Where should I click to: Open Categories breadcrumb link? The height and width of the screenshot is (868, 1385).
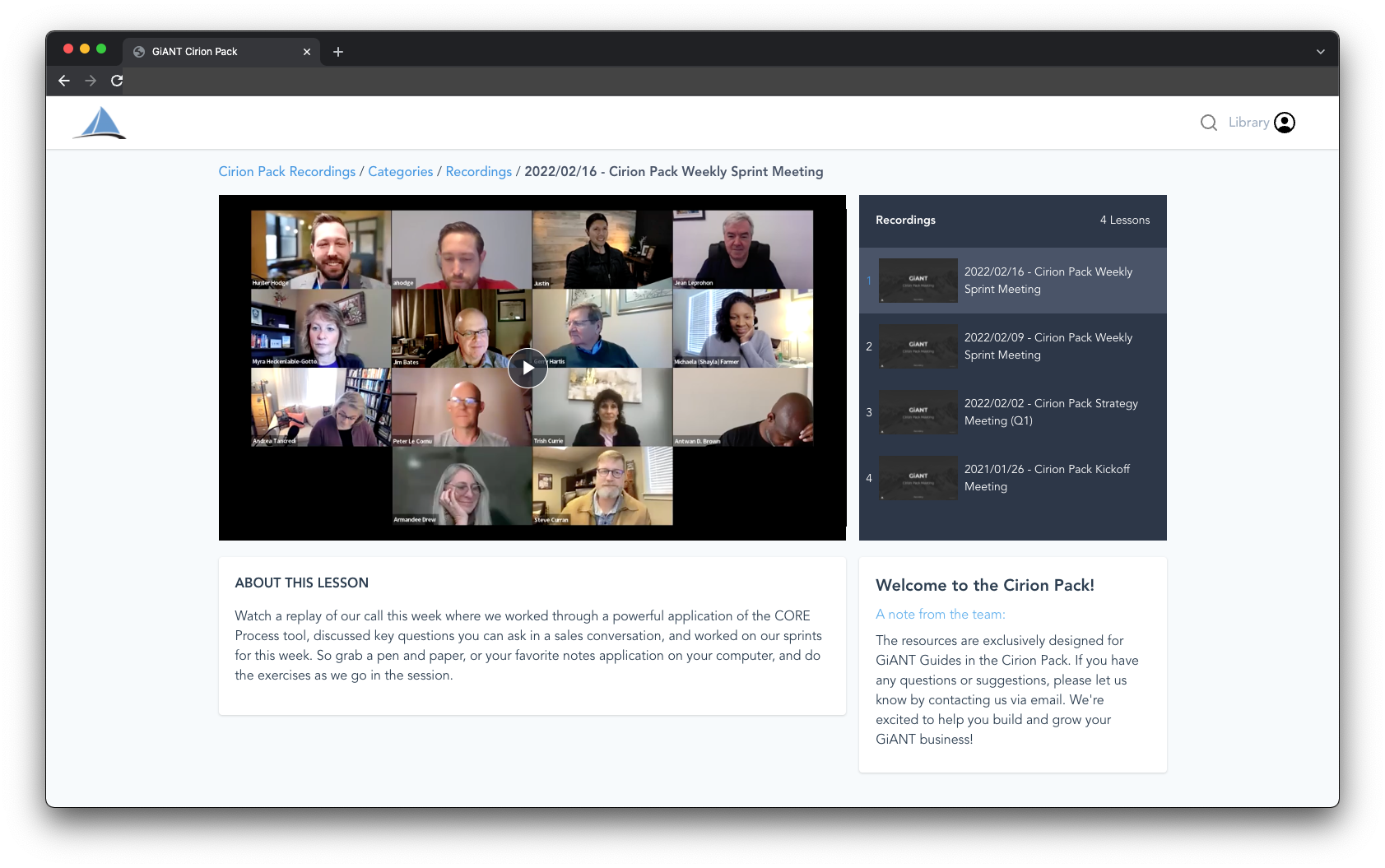pyautogui.click(x=400, y=171)
